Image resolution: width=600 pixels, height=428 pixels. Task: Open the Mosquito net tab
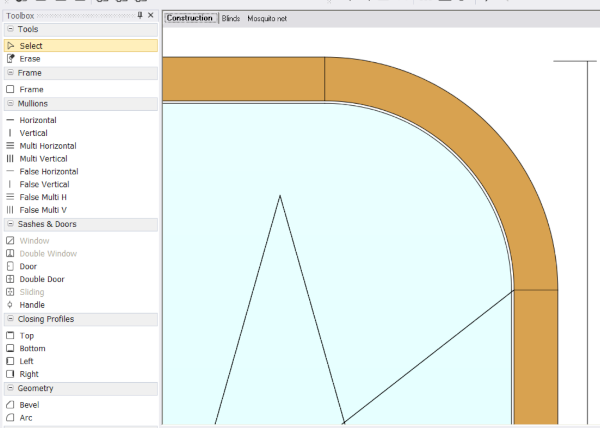point(267,18)
